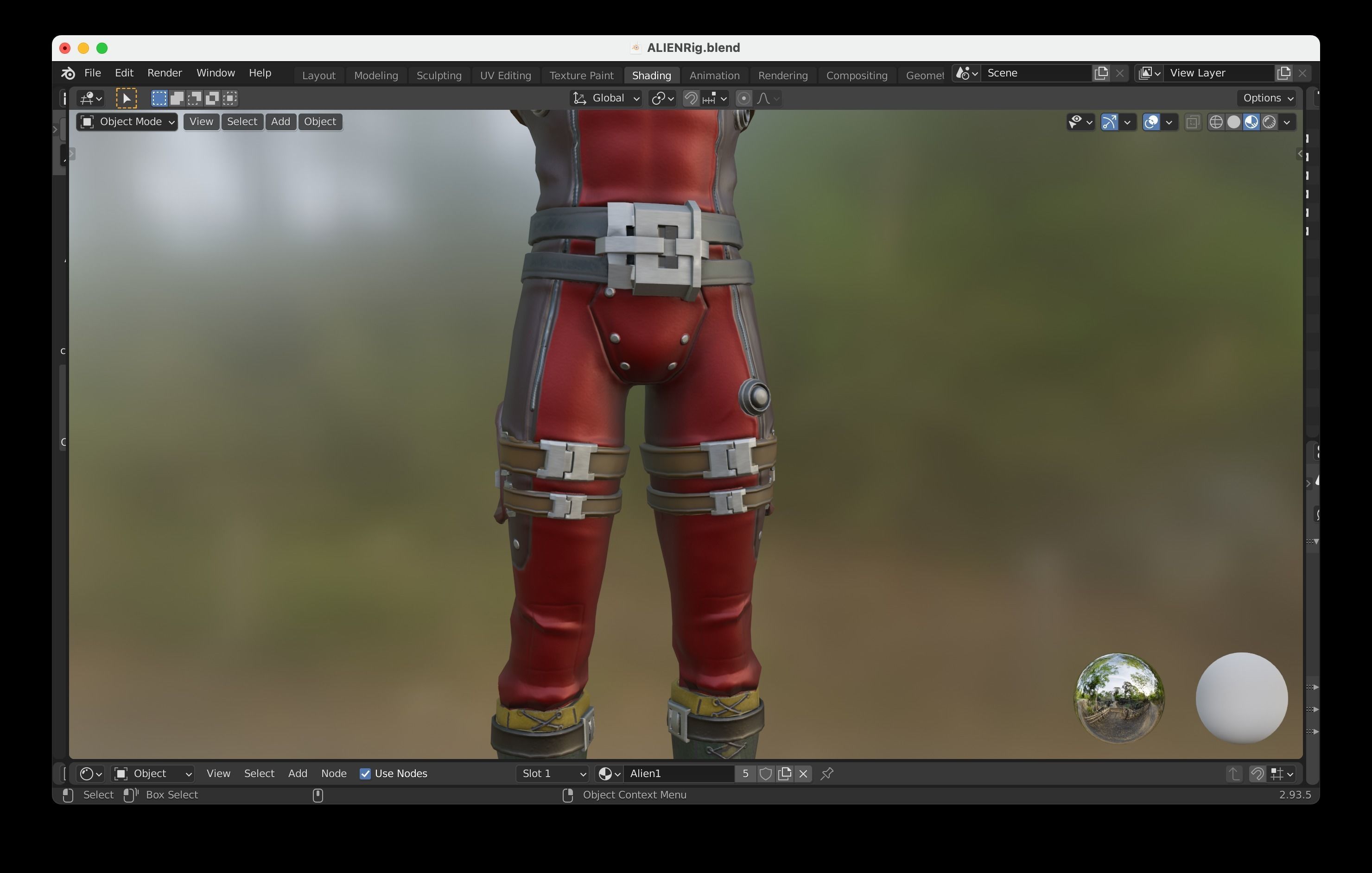This screenshot has height=873, width=1372.
Task: Open the proportional editing falloff menu
Action: (768, 99)
